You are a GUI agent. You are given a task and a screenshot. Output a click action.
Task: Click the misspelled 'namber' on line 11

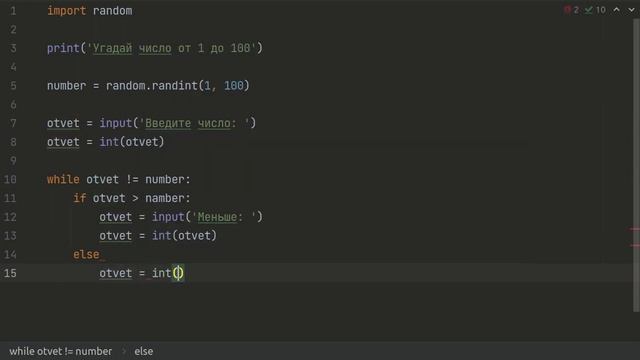164,198
